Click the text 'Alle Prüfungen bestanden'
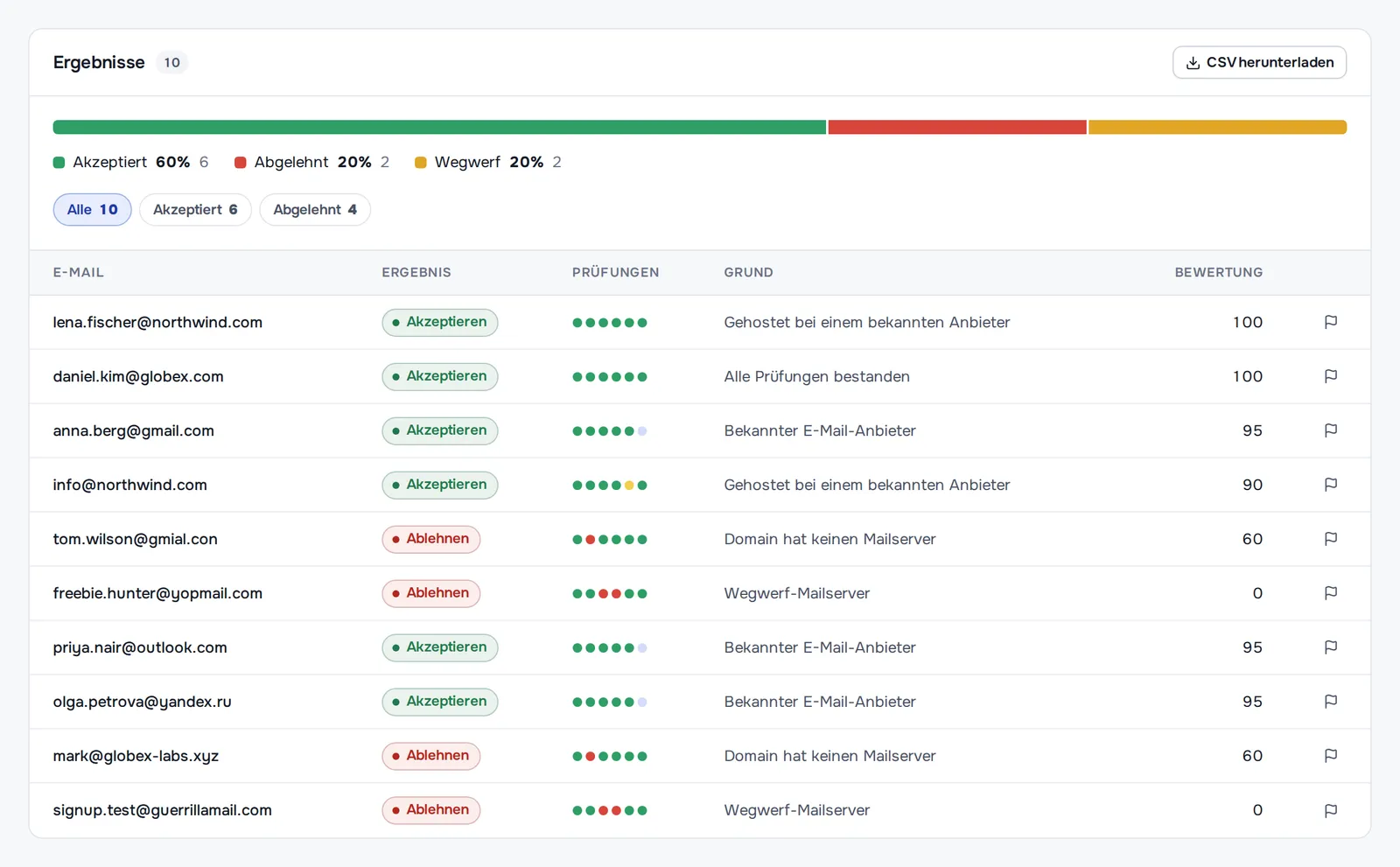This screenshot has width=1400, height=867. point(816,376)
